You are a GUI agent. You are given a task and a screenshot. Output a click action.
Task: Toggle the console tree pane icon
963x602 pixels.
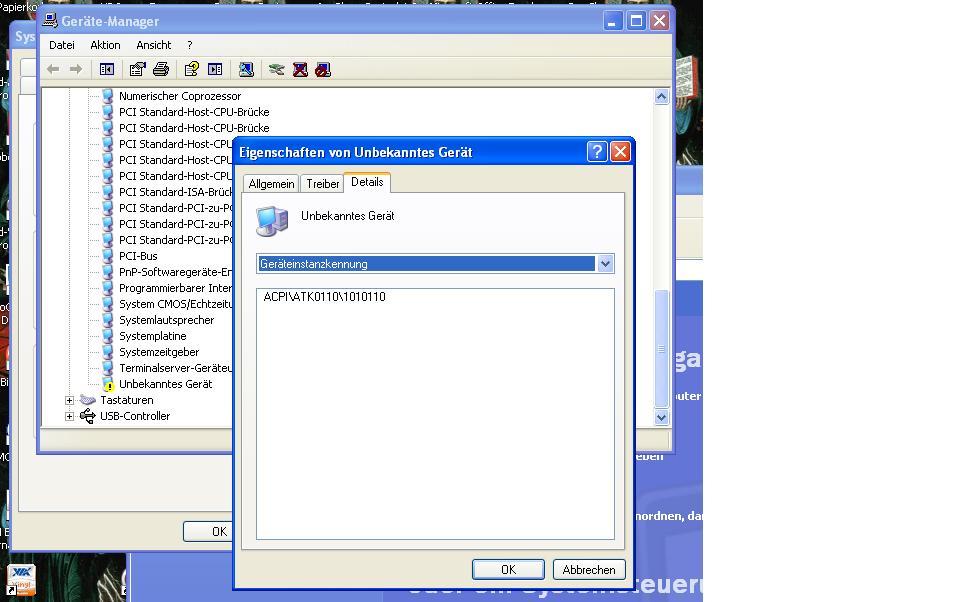pyautogui.click(x=106, y=69)
